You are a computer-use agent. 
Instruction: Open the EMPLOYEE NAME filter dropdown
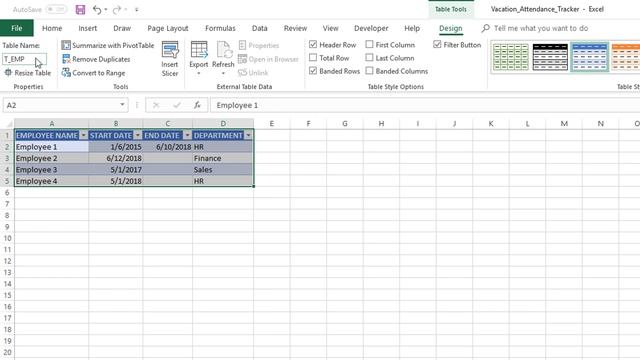click(x=84, y=136)
